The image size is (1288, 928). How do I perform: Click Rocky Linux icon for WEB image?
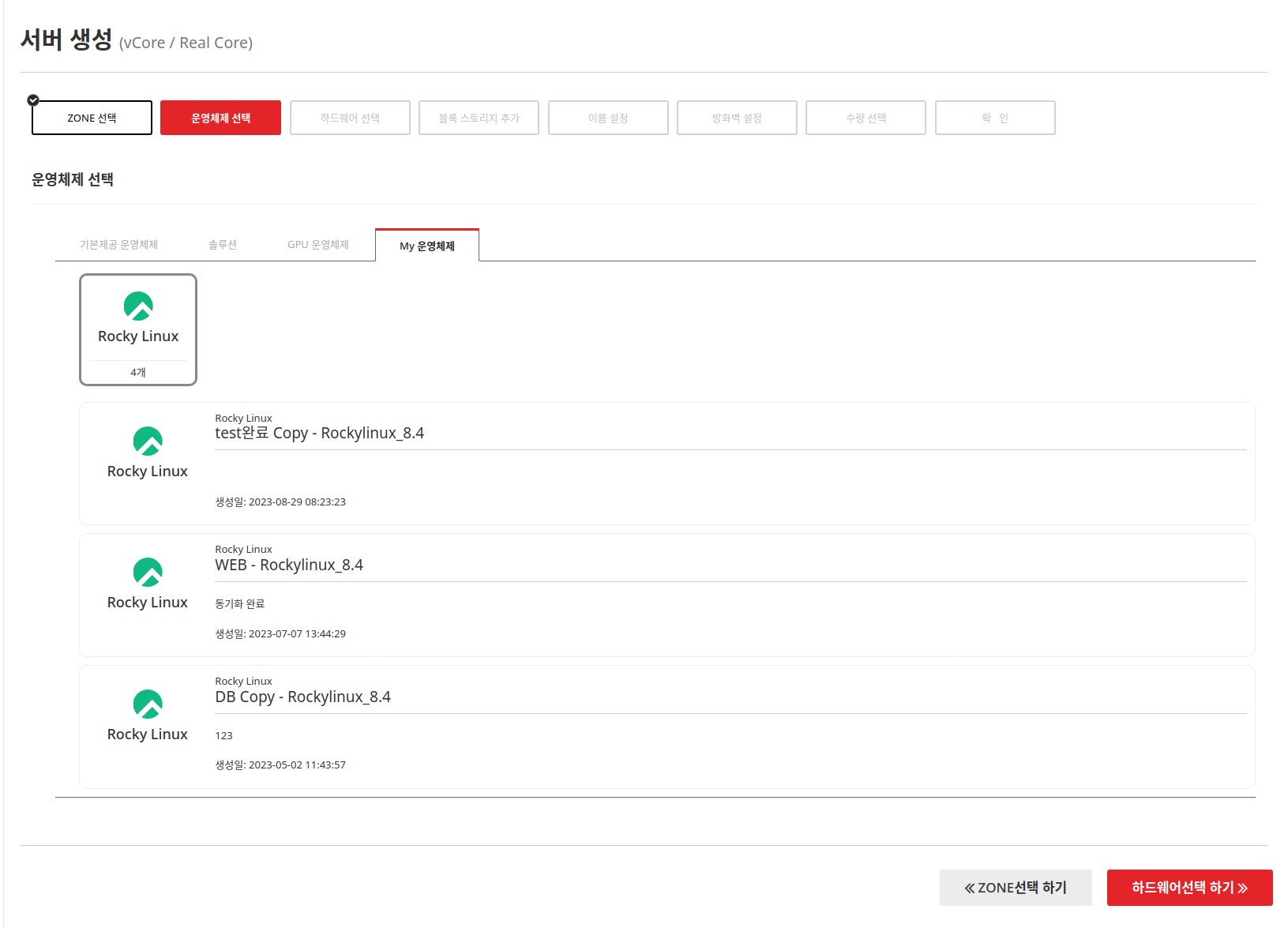(x=148, y=573)
